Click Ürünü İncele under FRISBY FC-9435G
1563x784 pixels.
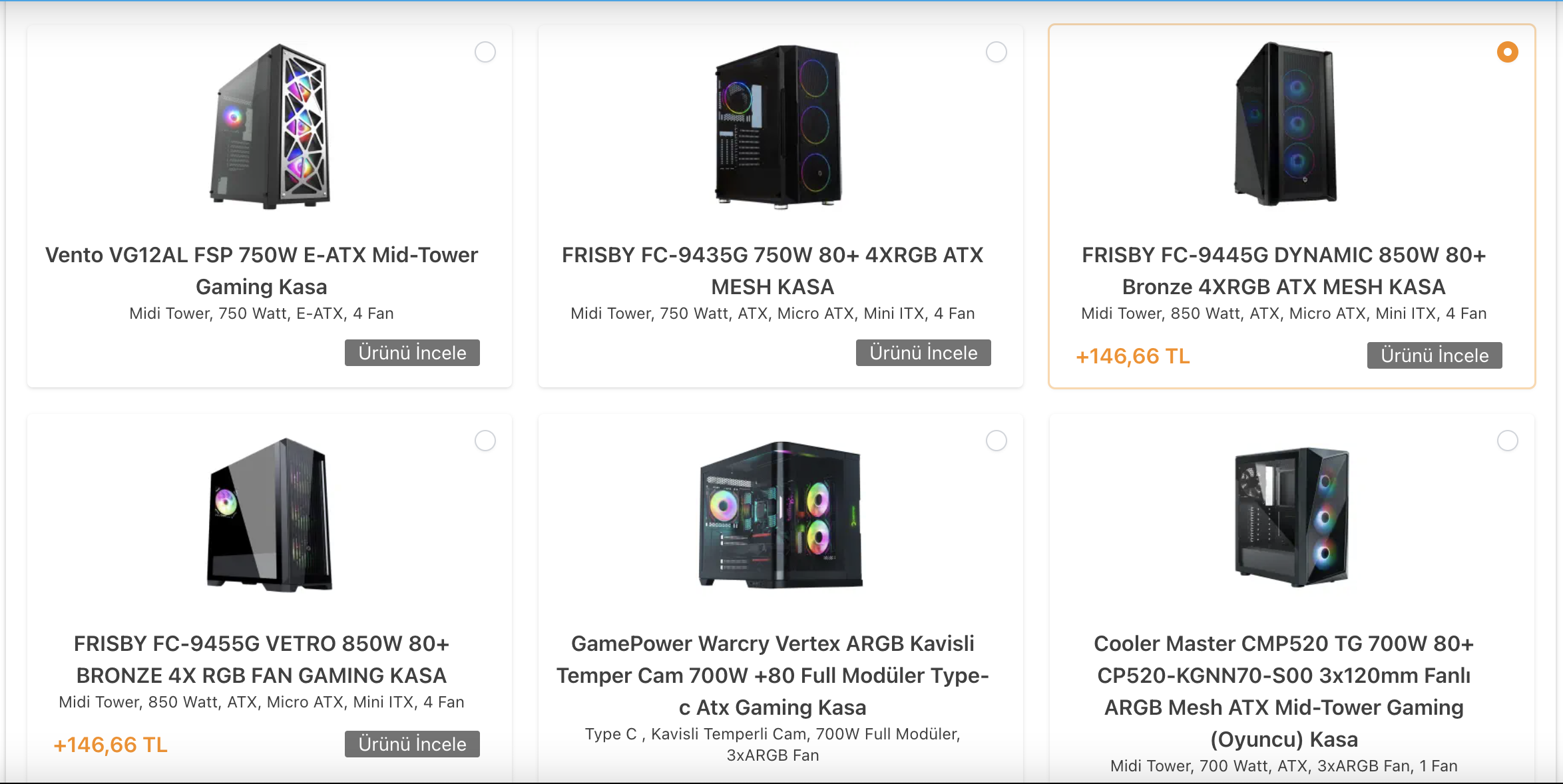click(x=923, y=353)
